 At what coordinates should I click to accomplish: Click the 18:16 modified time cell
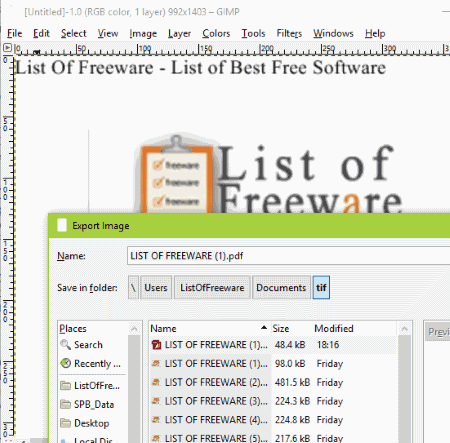pos(328,345)
